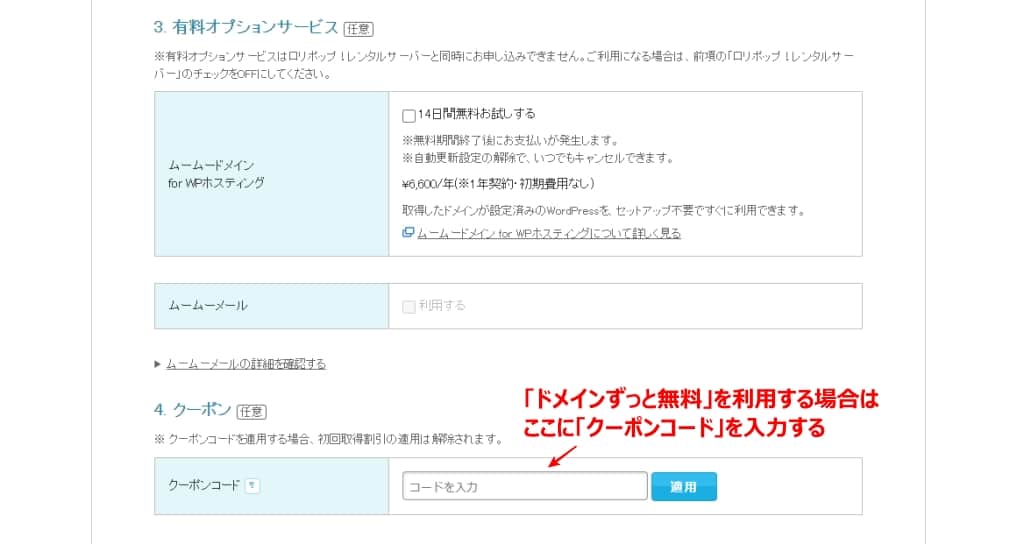Check the 14日間無料お試しする checkbox
Screen dimensions: 1024x544
click(x=409, y=116)
